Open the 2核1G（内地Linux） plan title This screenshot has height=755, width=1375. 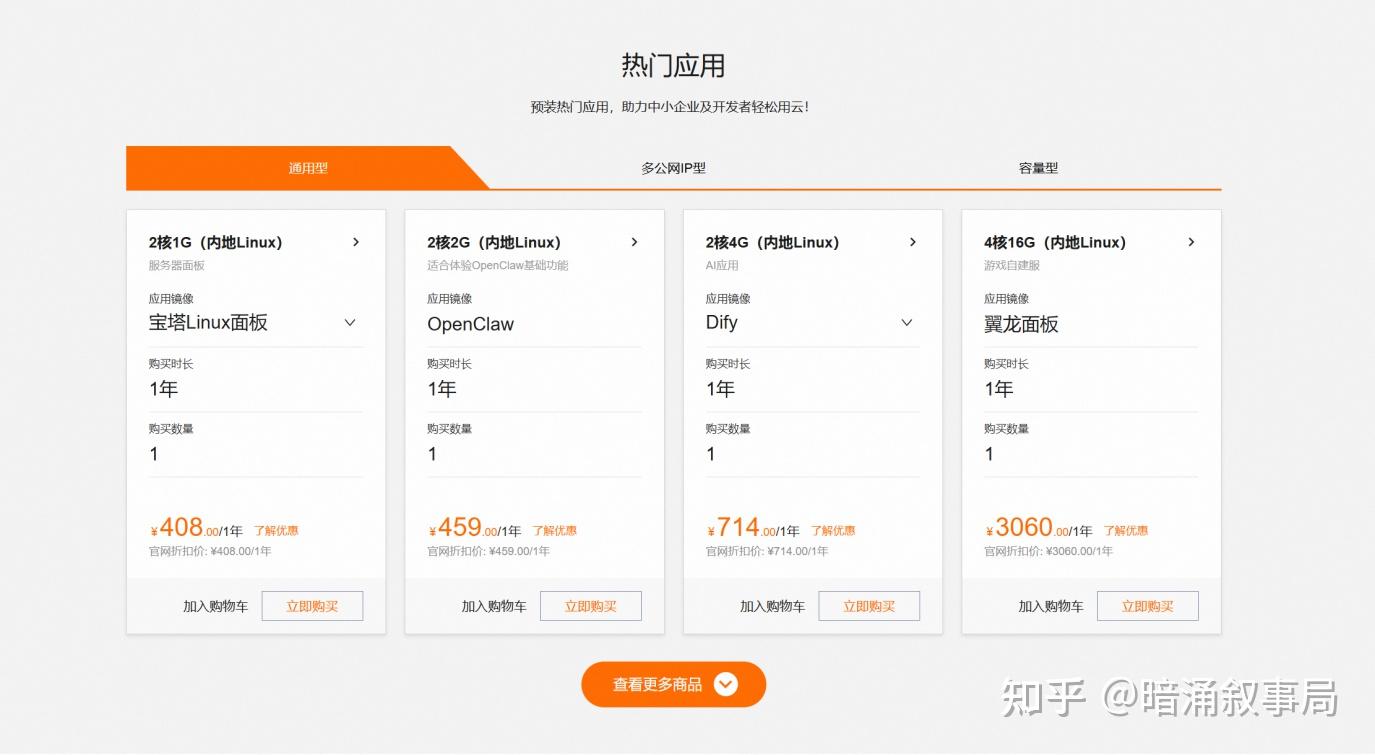click(216, 242)
